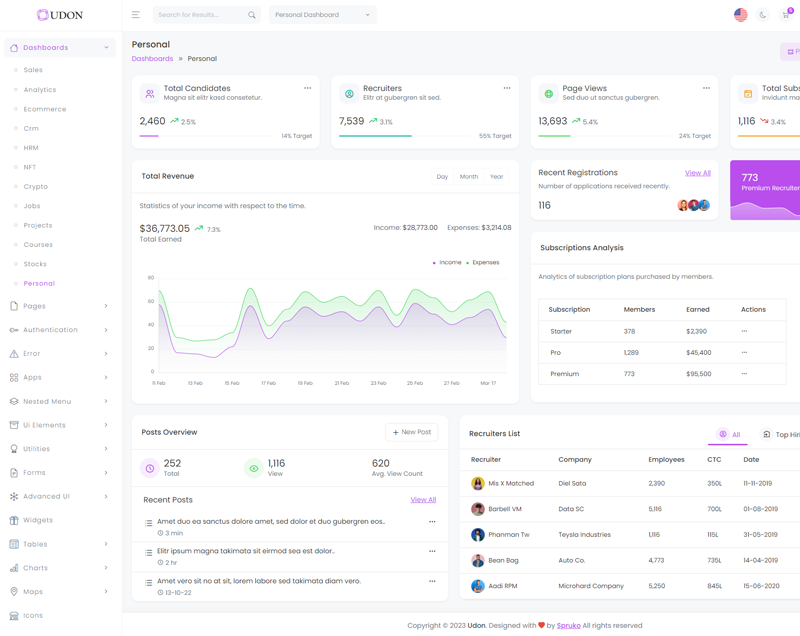This screenshot has height=636, width=800.
Task: Switch revenue chart to Month view
Action: 469,177
